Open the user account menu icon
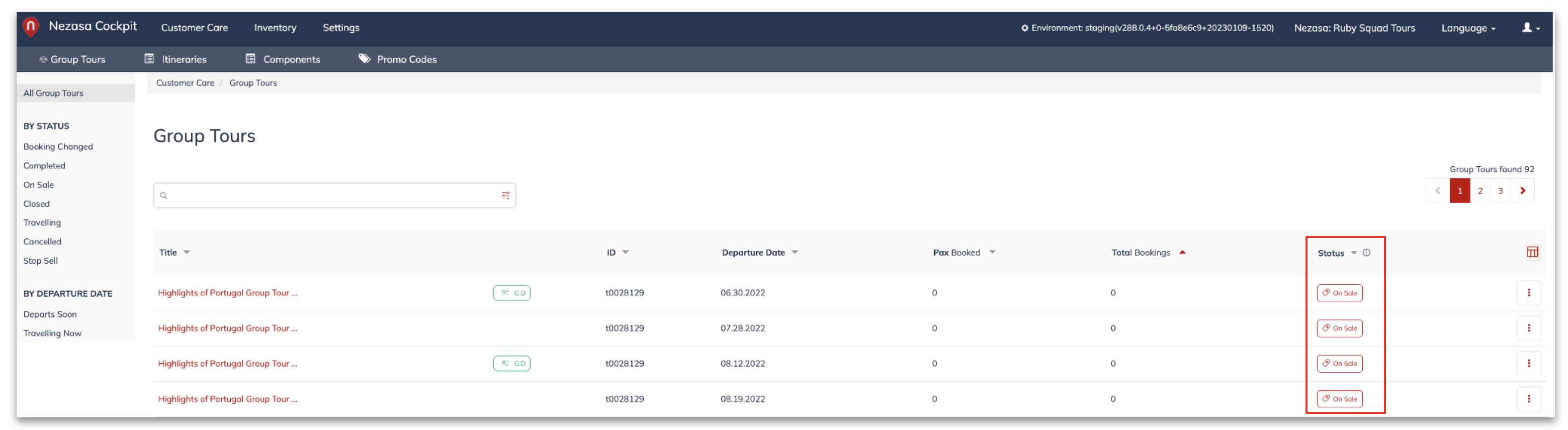Screen dimensions: 1568x430 (x=1531, y=28)
